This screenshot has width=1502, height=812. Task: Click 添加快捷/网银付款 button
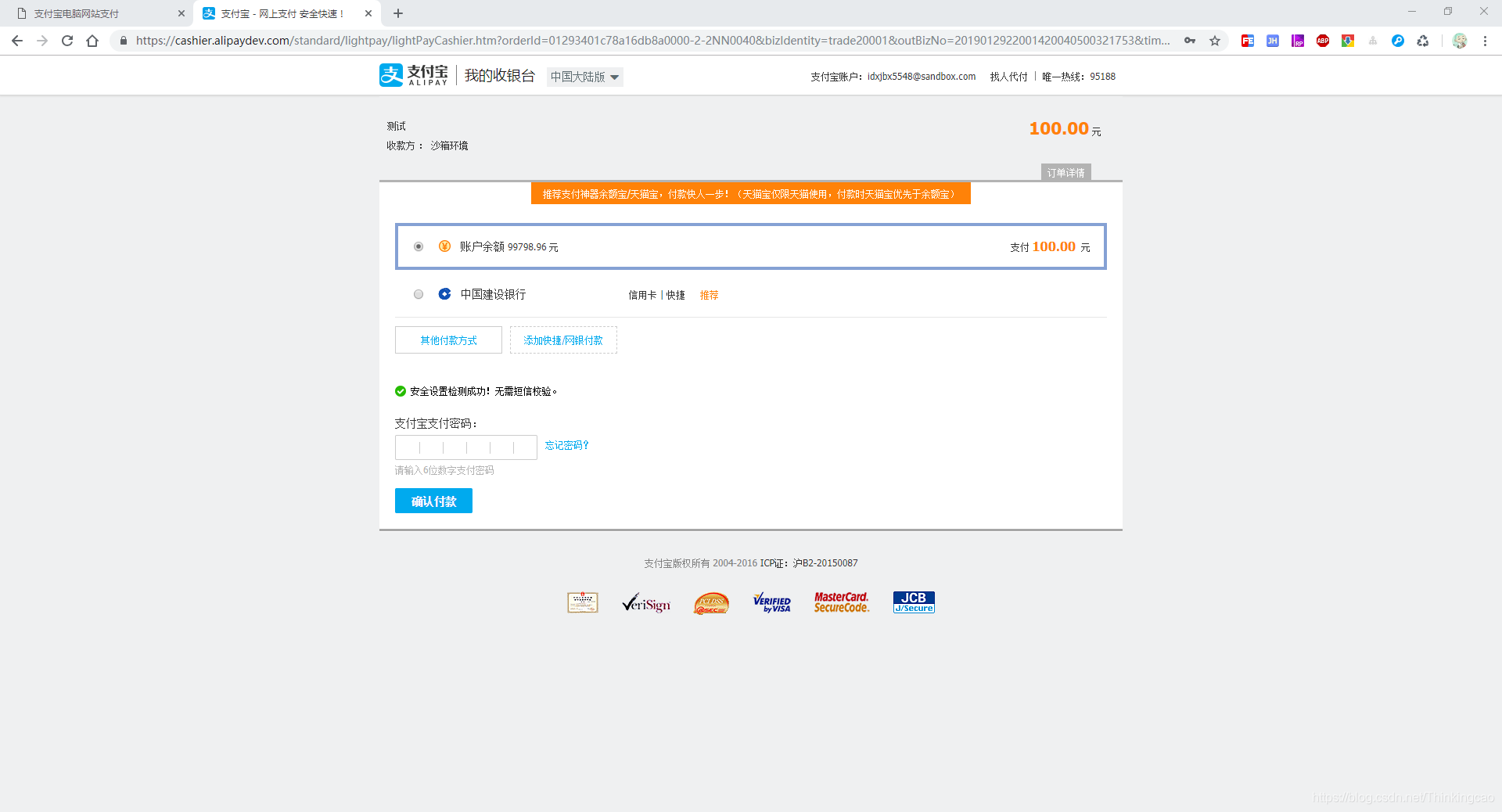pos(563,340)
